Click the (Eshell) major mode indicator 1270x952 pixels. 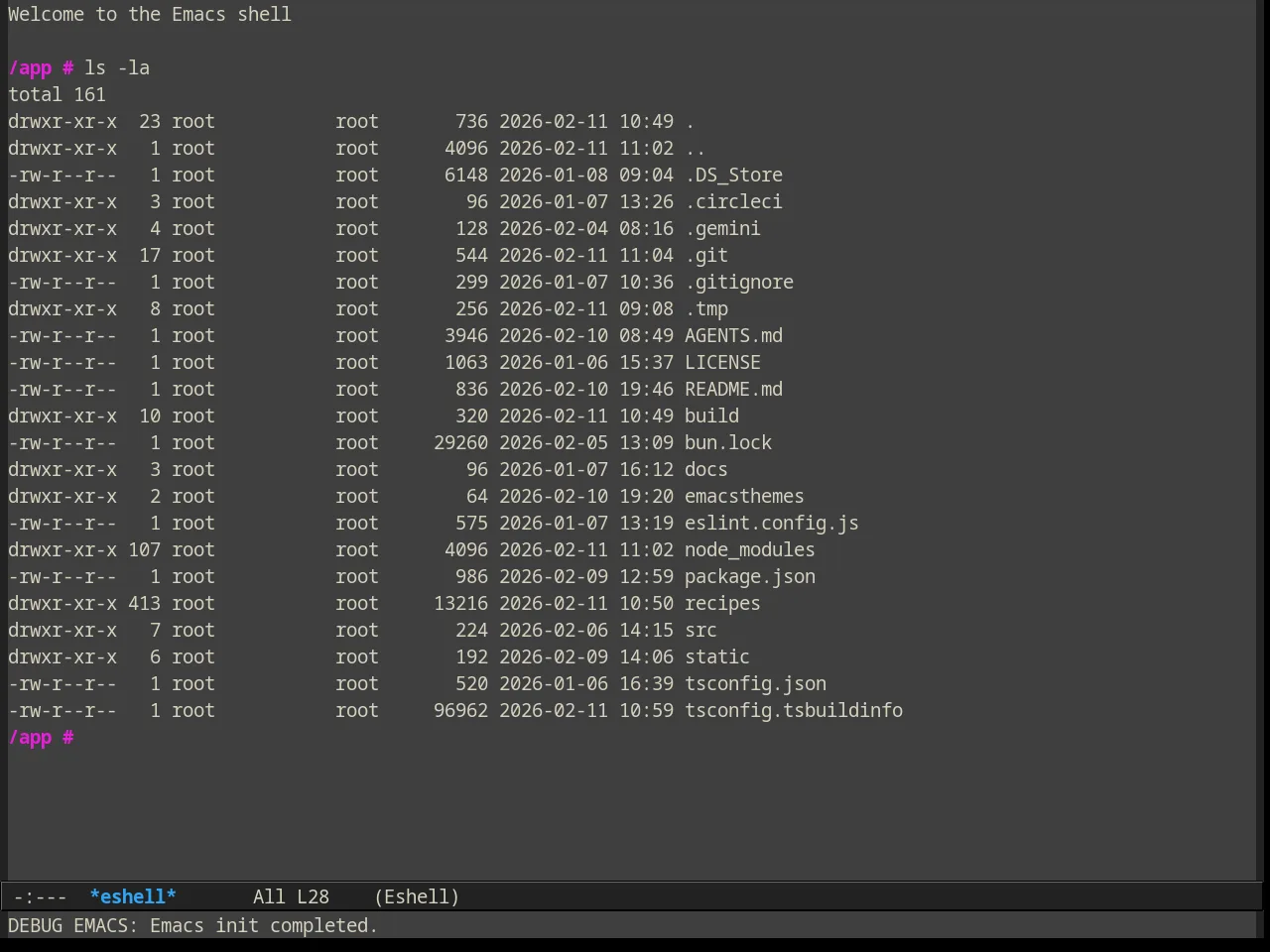417,896
